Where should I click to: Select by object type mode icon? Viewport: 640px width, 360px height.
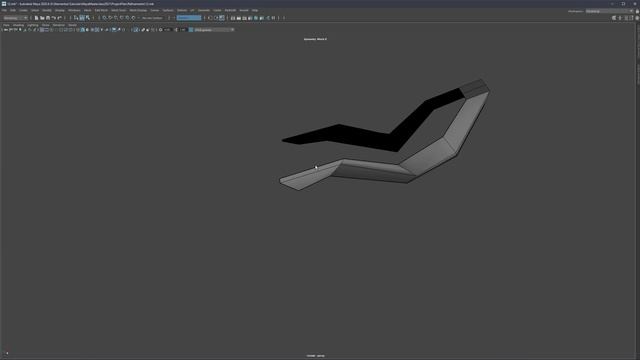pos(82,18)
